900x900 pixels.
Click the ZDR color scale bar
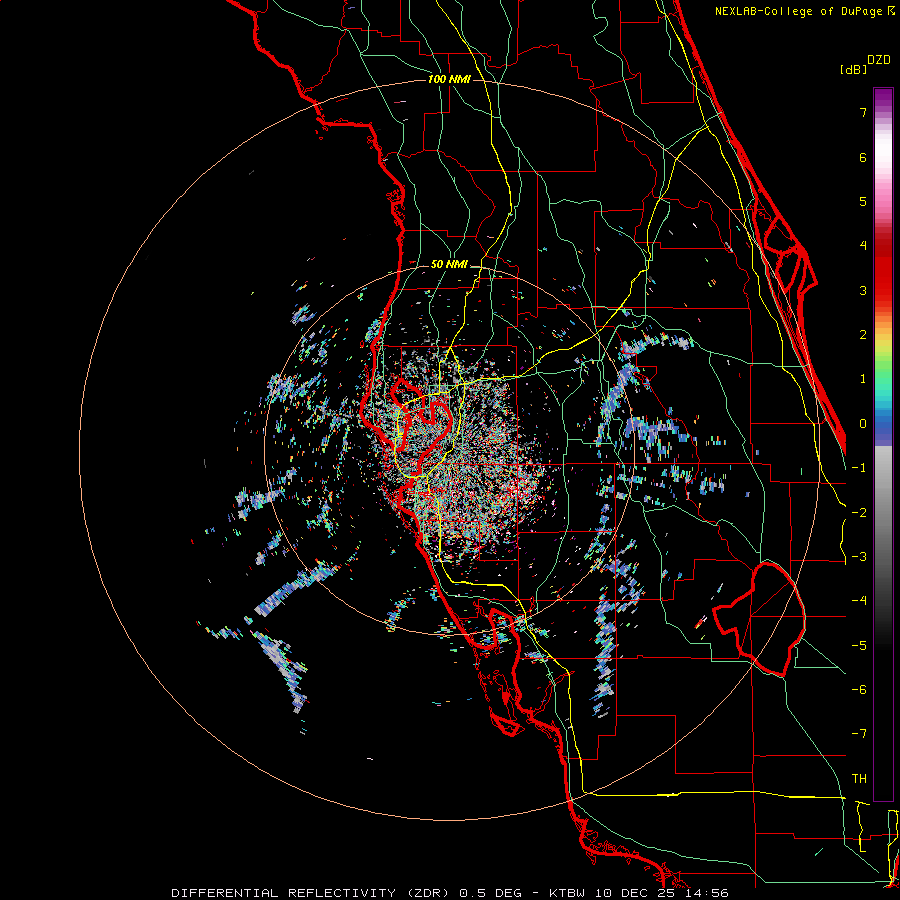(x=883, y=444)
